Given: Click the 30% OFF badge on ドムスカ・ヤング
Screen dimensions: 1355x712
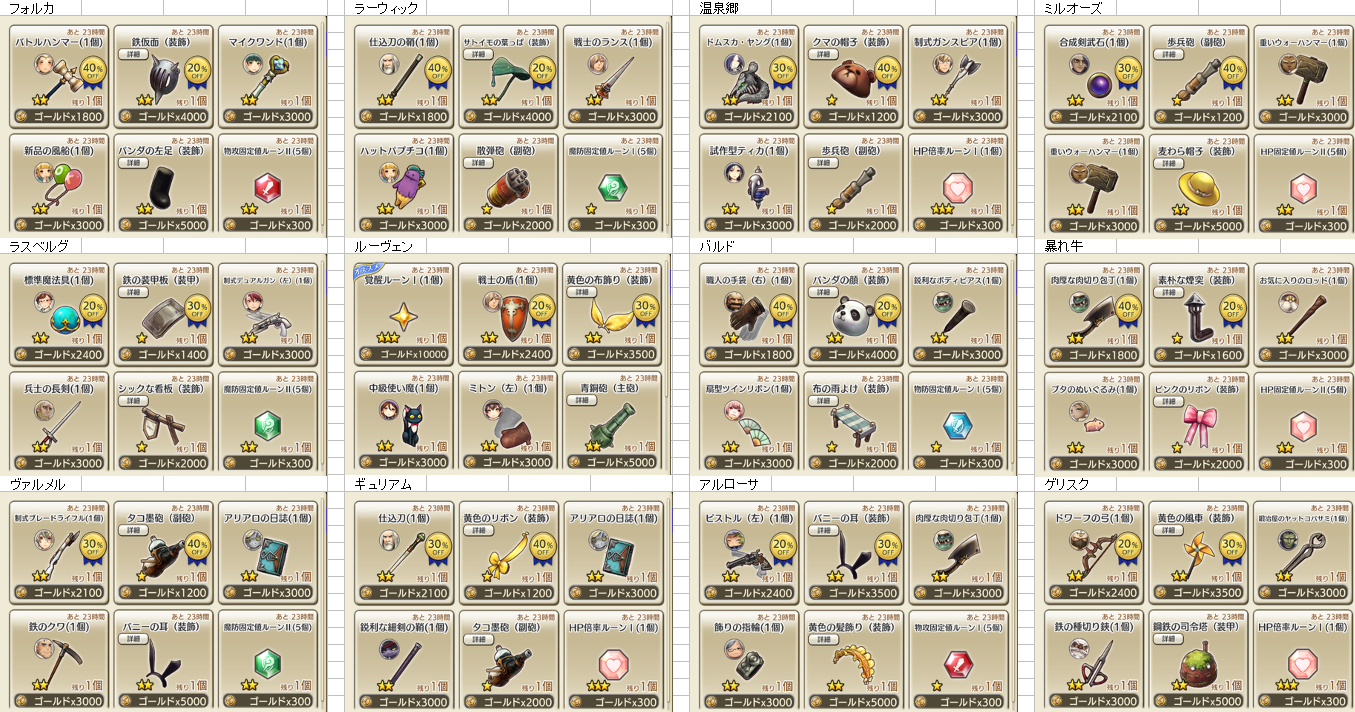Looking at the screenshot, I should (x=783, y=72).
